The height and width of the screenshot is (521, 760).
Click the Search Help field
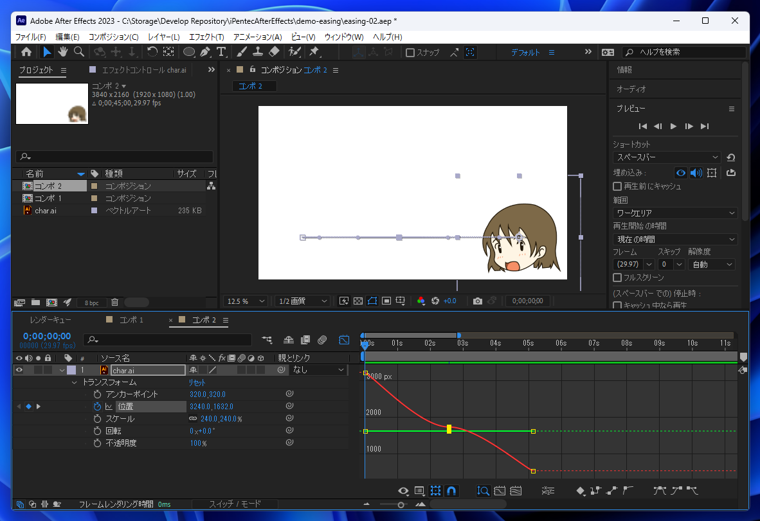[685, 52]
